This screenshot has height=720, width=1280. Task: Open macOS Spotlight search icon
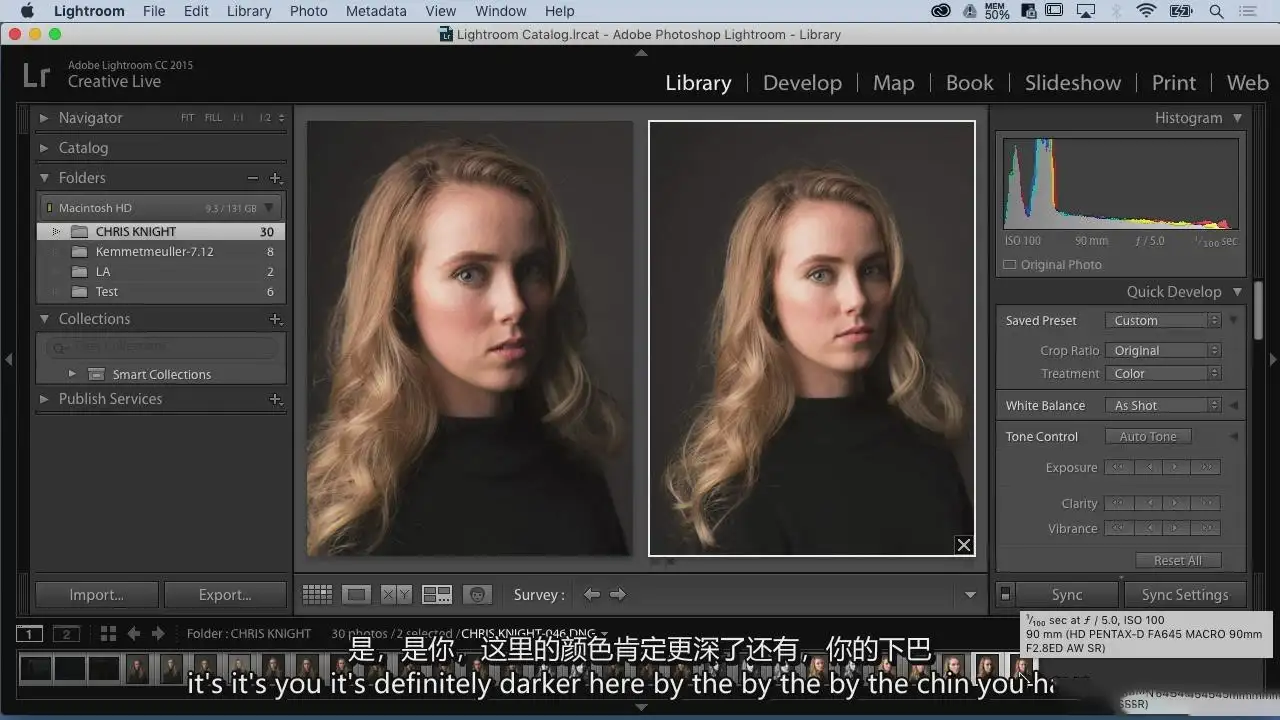(x=1216, y=11)
